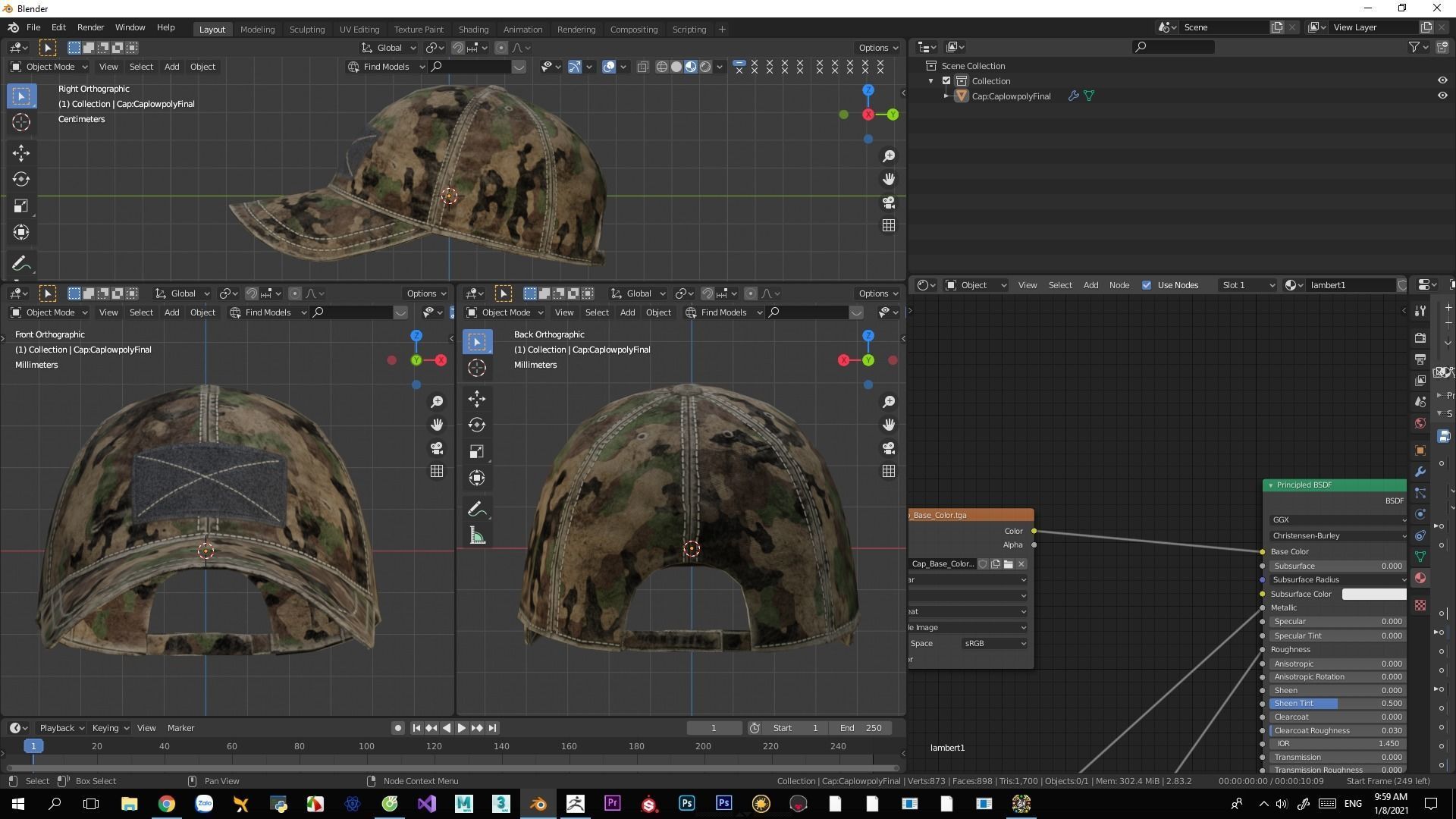Select the Move tool in the toolbar
This screenshot has width=1456, height=819.
tap(21, 153)
